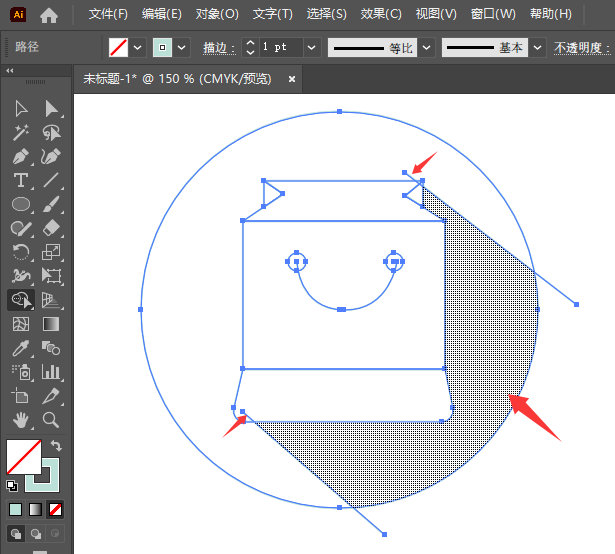Select the Gradient tool
Viewport: 615px width, 554px height.
(x=51, y=324)
